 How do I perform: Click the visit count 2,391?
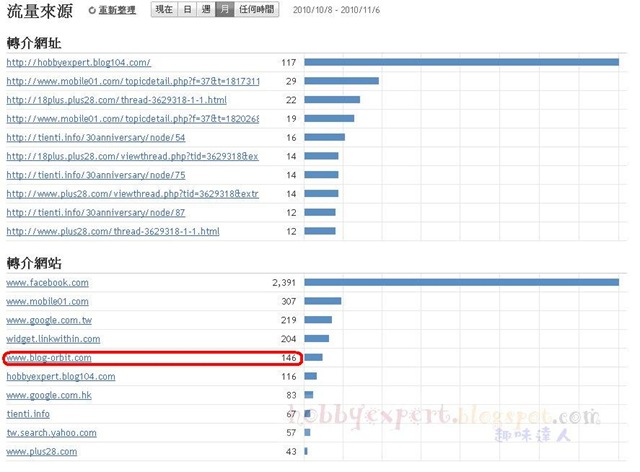284,283
